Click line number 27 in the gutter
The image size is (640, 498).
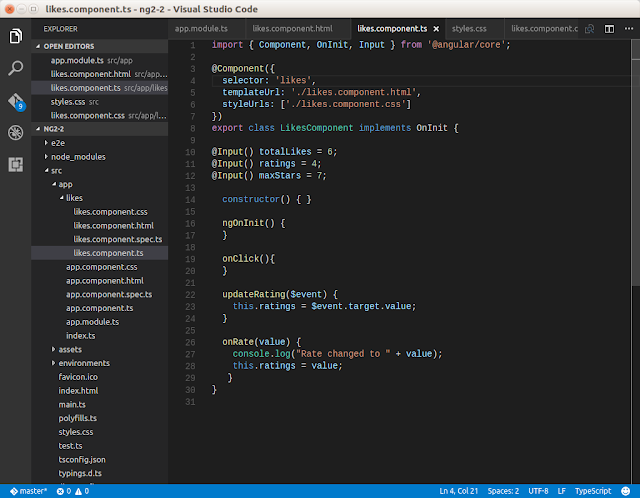[190, 354]
